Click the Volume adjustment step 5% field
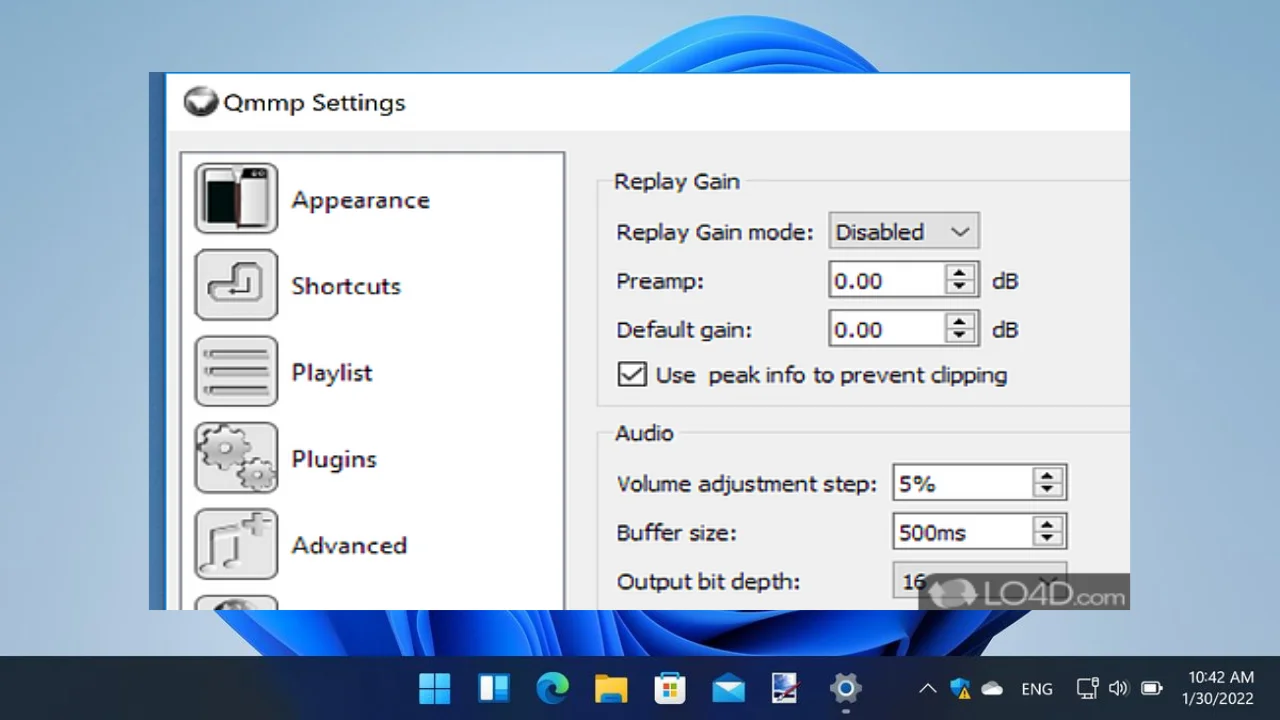 pos(963,484)
